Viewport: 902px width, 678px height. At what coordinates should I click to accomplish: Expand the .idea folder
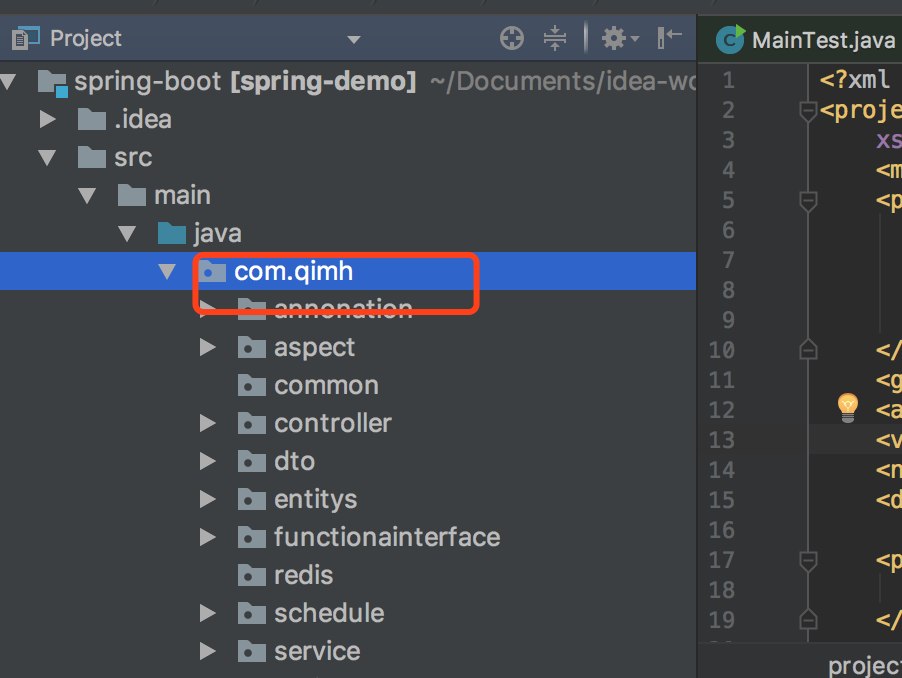pos(47,120)
